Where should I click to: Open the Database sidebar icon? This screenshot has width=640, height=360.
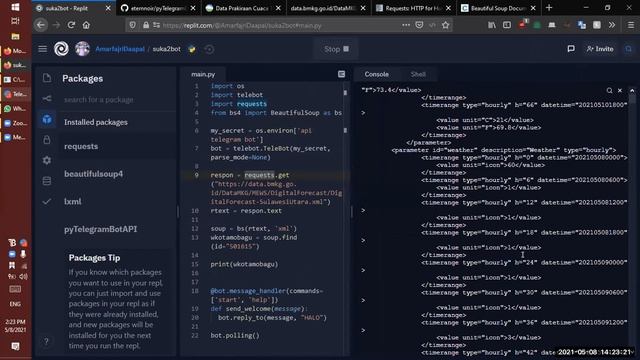coord(47,181)
